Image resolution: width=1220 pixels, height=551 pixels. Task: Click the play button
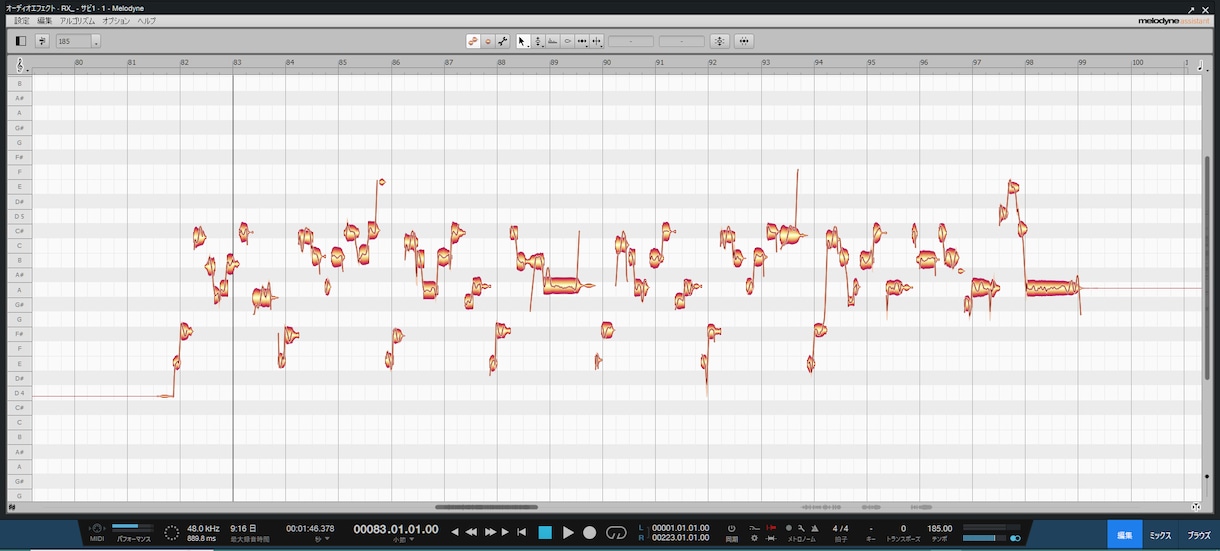(x=568, y=532)
